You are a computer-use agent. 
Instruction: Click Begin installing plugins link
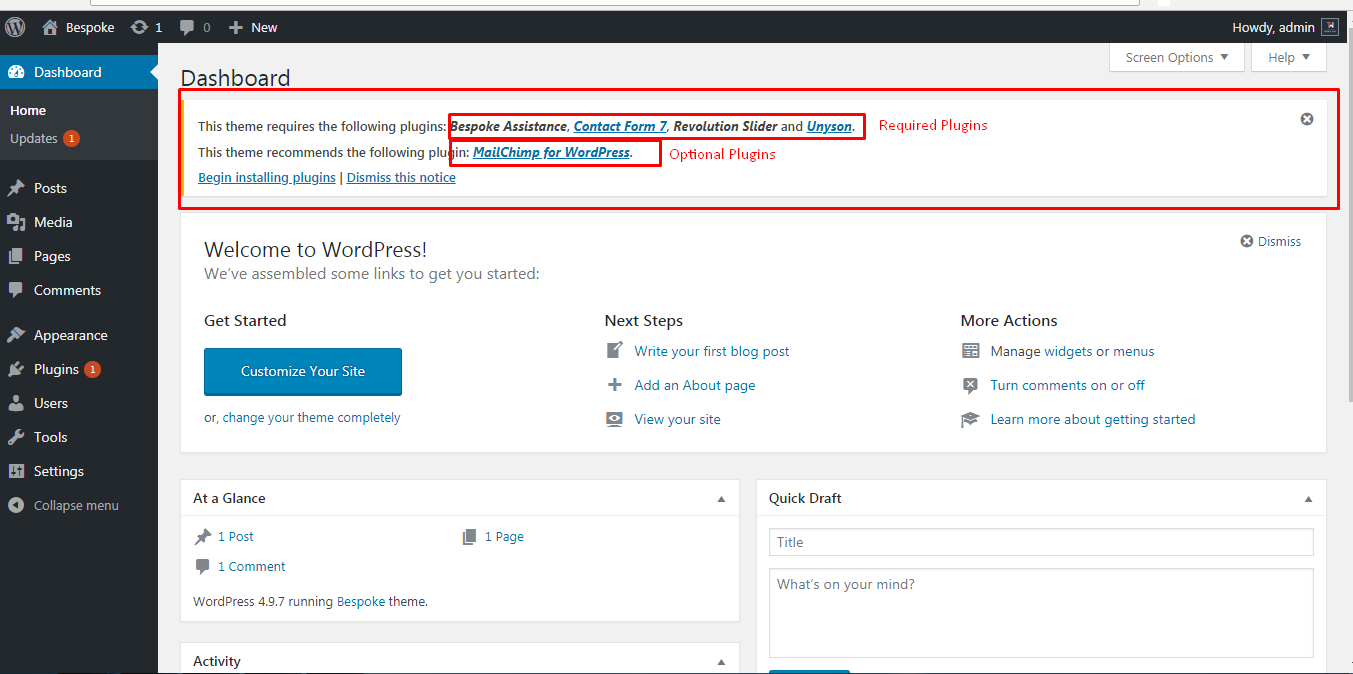[x=267, y=177]
